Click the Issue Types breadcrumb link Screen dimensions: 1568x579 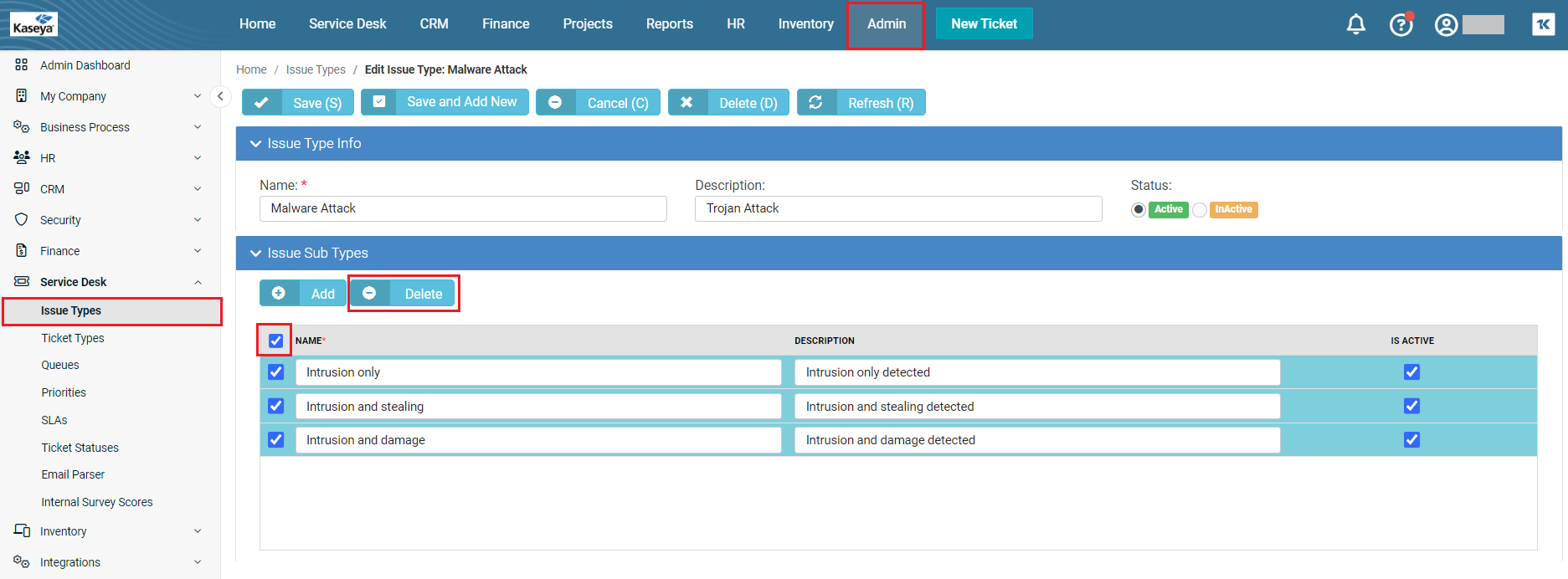point(316,69)
